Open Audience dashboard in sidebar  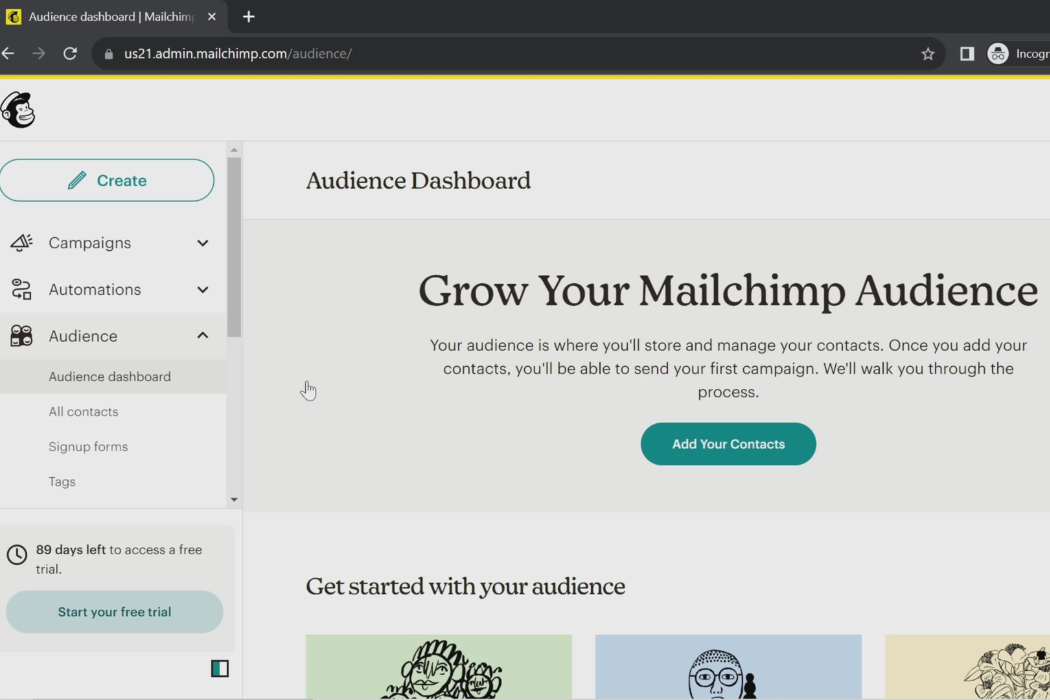[x=110, y=376]
